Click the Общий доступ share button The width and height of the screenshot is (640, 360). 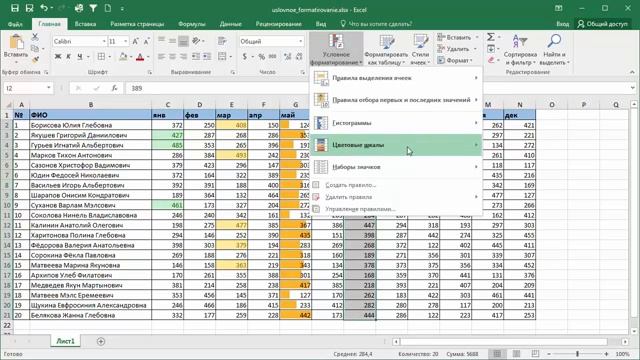tap(602, 24)
